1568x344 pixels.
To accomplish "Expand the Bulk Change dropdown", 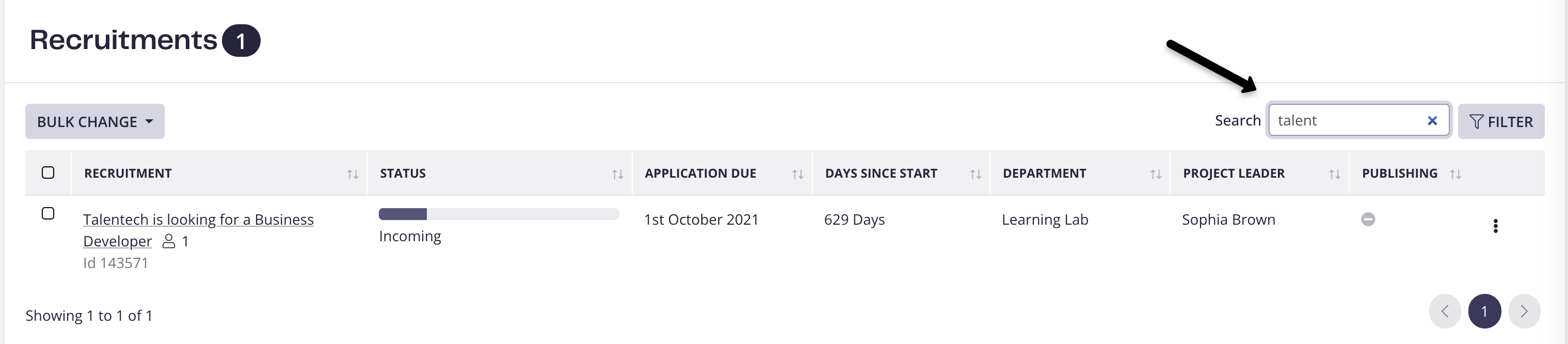I will [x=95, y=121].
